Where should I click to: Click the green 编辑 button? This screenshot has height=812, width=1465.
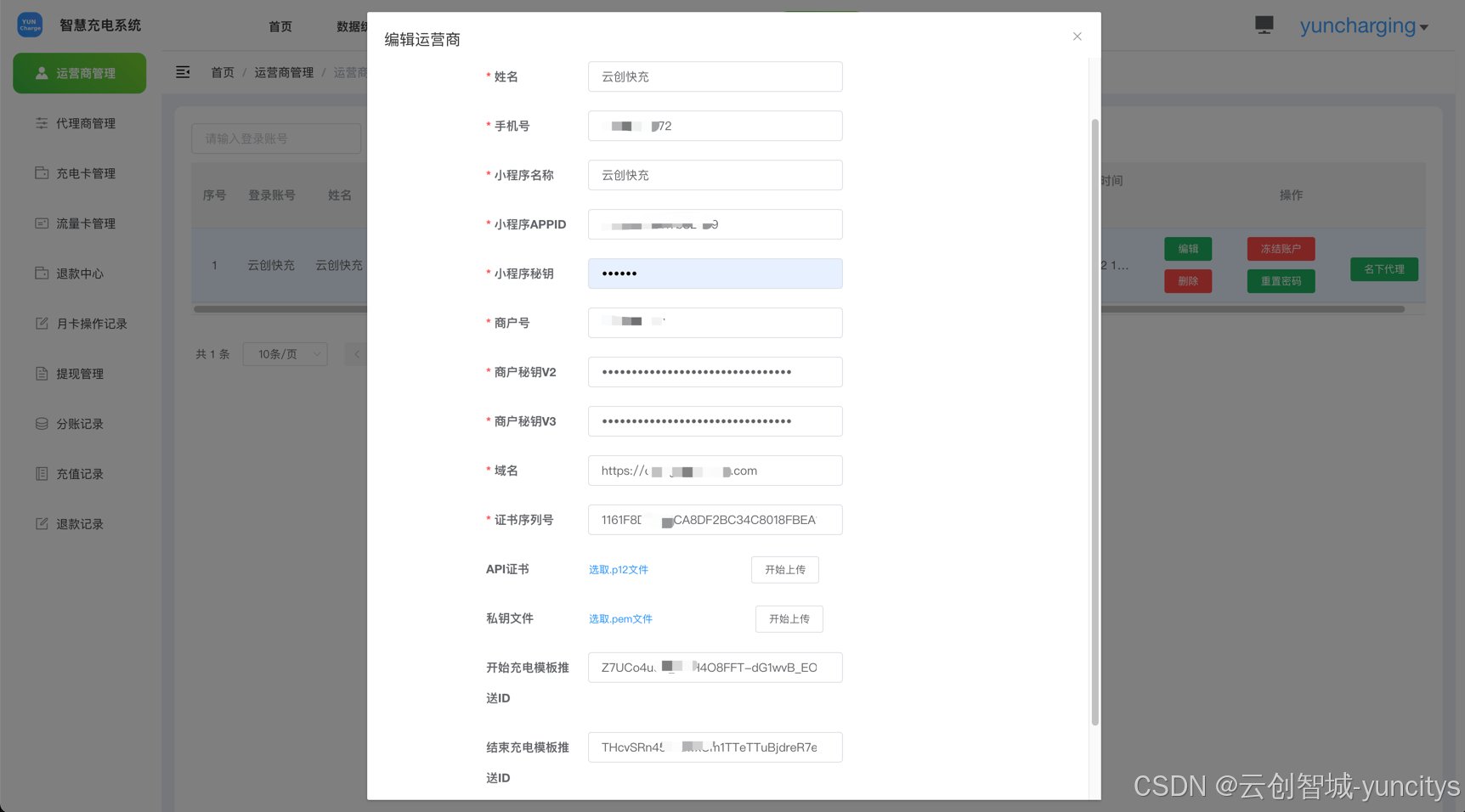click(x=1188, y=249)
